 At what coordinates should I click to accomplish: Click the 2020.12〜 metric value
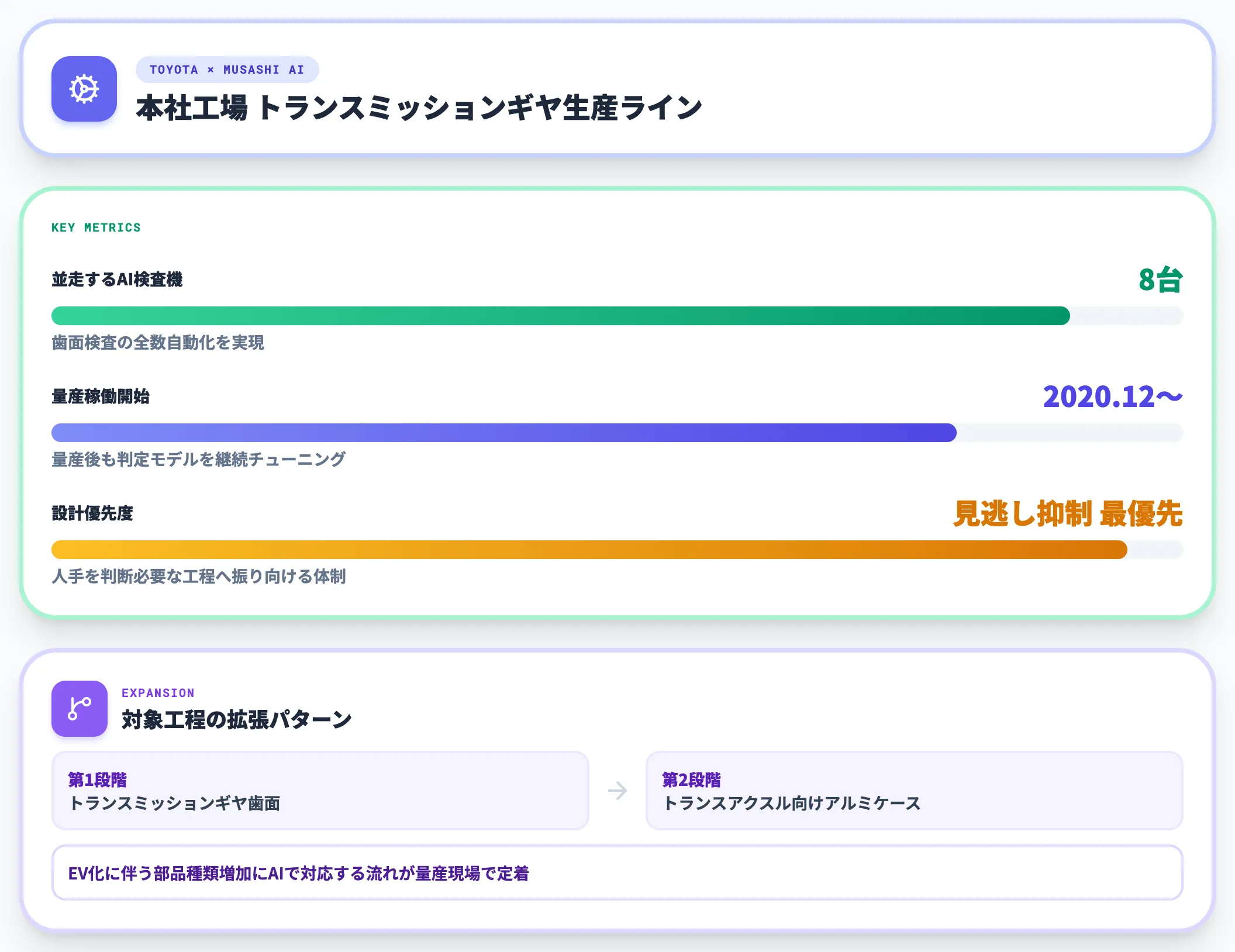(x=1113, y=396)
